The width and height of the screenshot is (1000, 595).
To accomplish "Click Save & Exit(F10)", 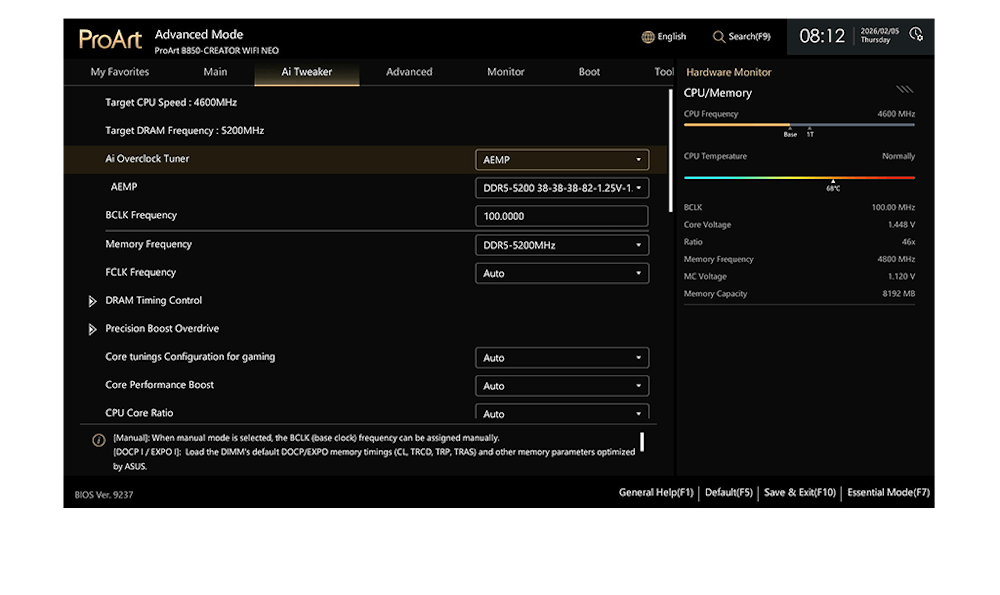I will 800,492.
